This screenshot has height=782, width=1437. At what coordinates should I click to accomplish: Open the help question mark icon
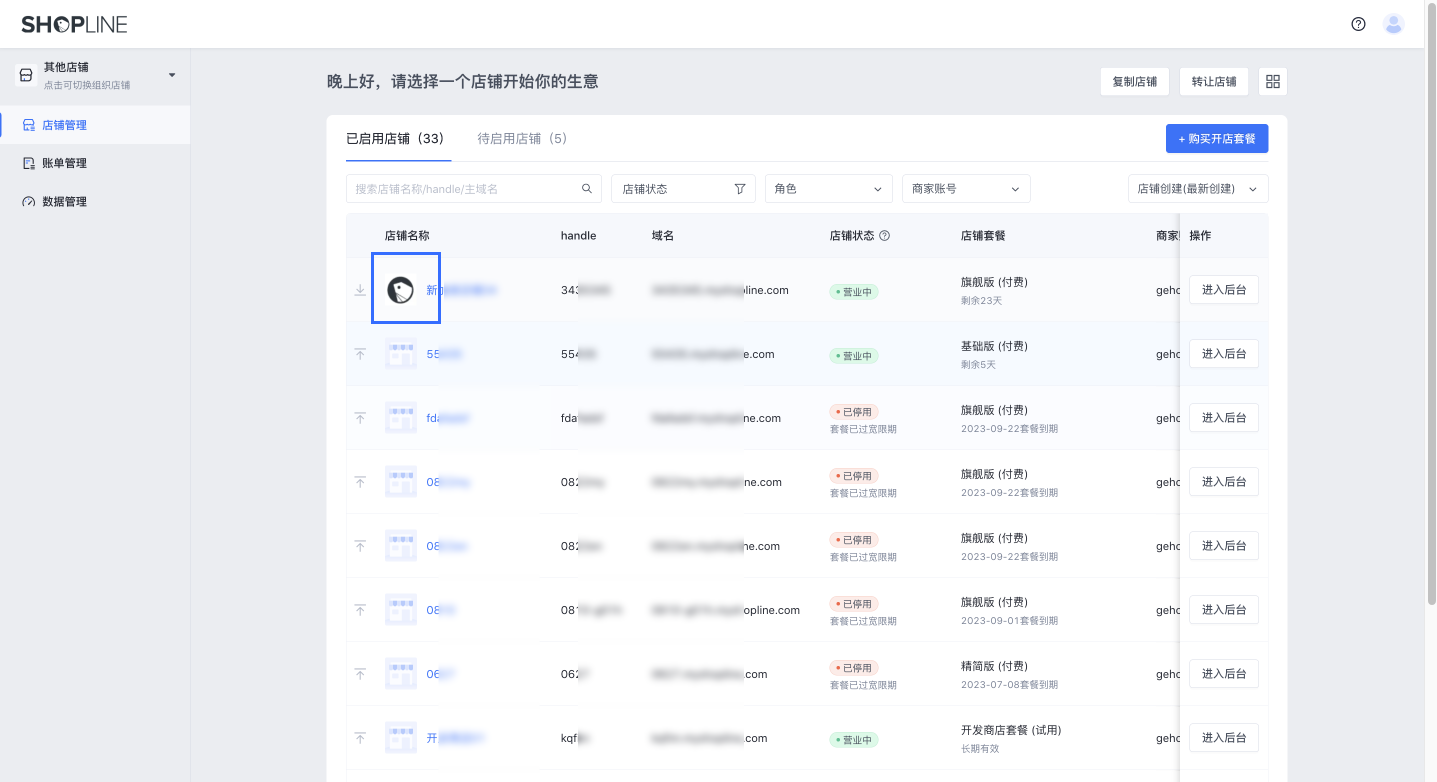pos(1358,24)
